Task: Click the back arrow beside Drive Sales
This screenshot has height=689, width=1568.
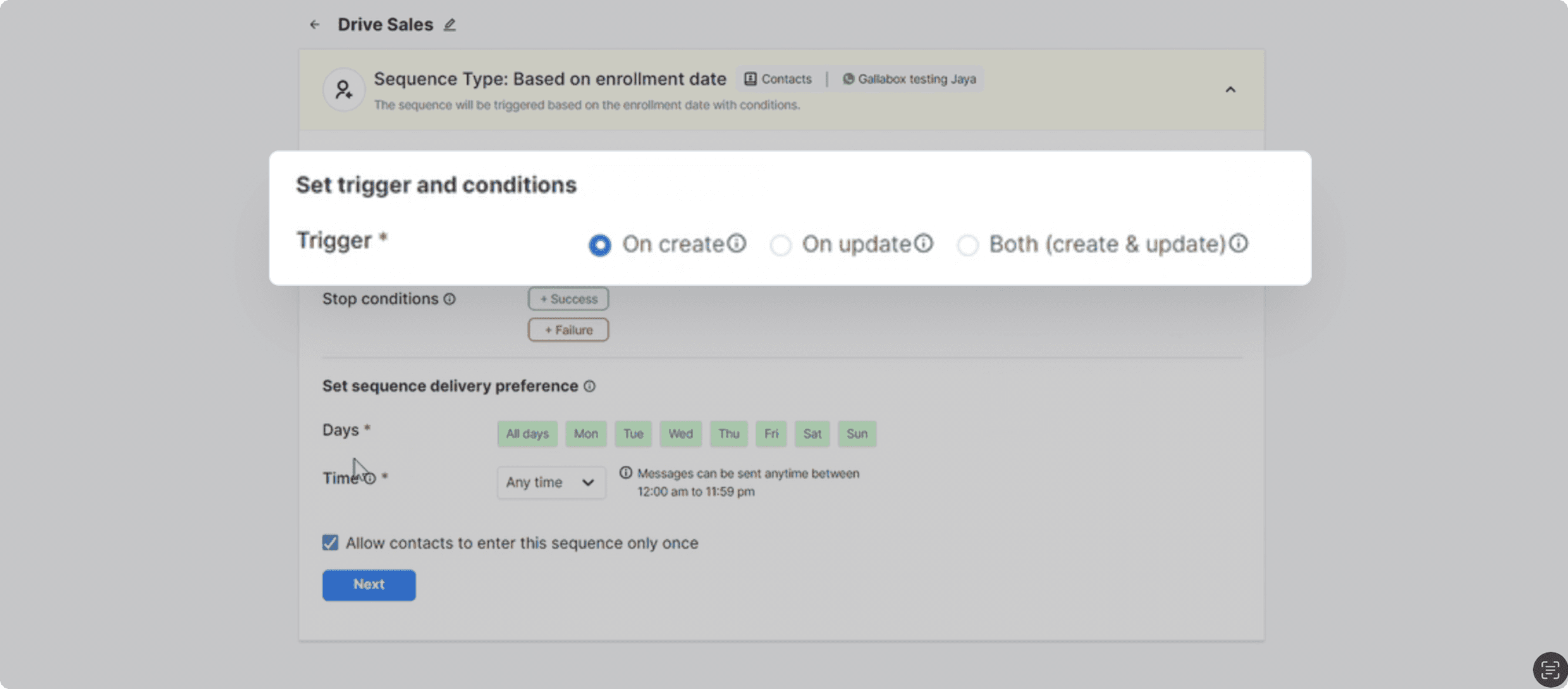Action: click(314, 25)
